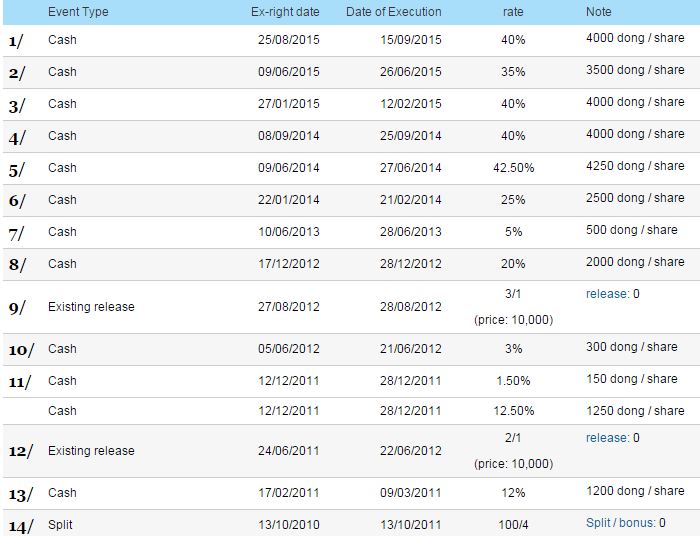Select the row numbered 10/
Screen dimensions: 700x536
351,349
